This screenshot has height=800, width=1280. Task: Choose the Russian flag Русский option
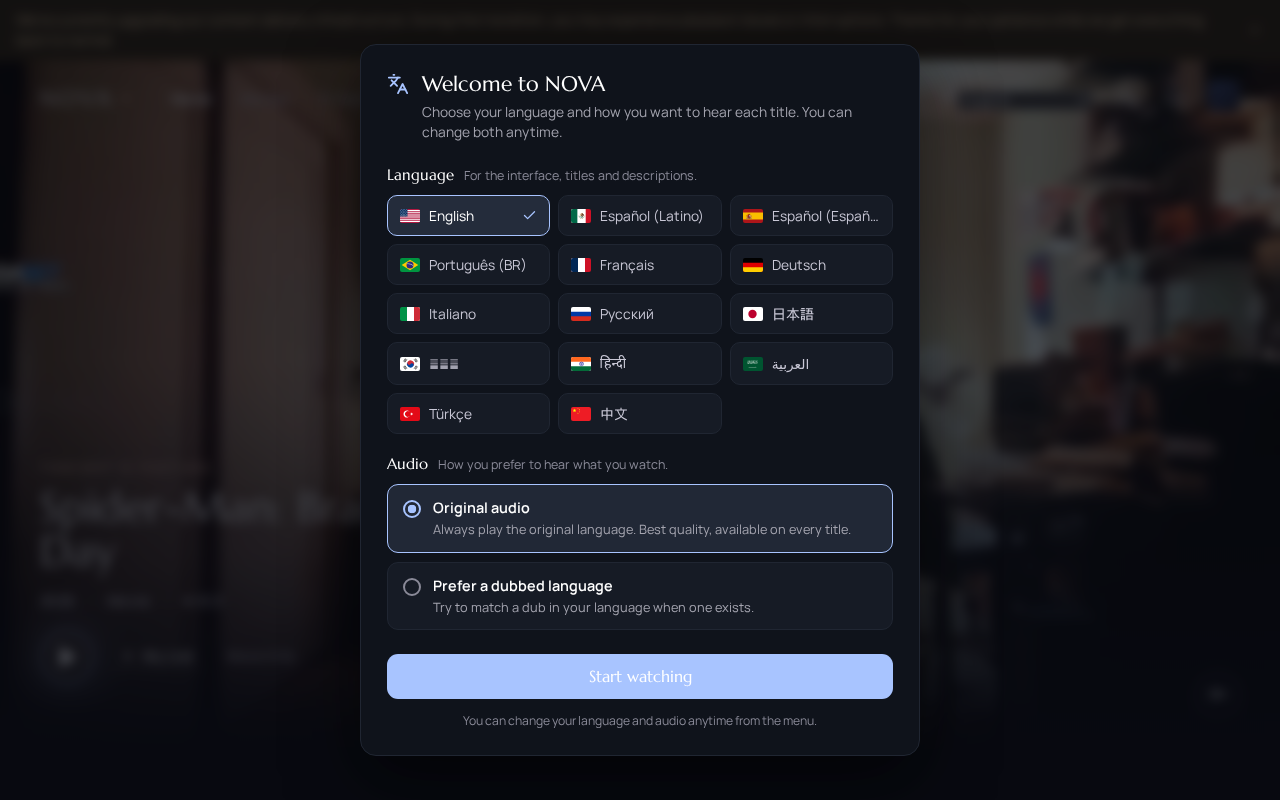point(640,313)
